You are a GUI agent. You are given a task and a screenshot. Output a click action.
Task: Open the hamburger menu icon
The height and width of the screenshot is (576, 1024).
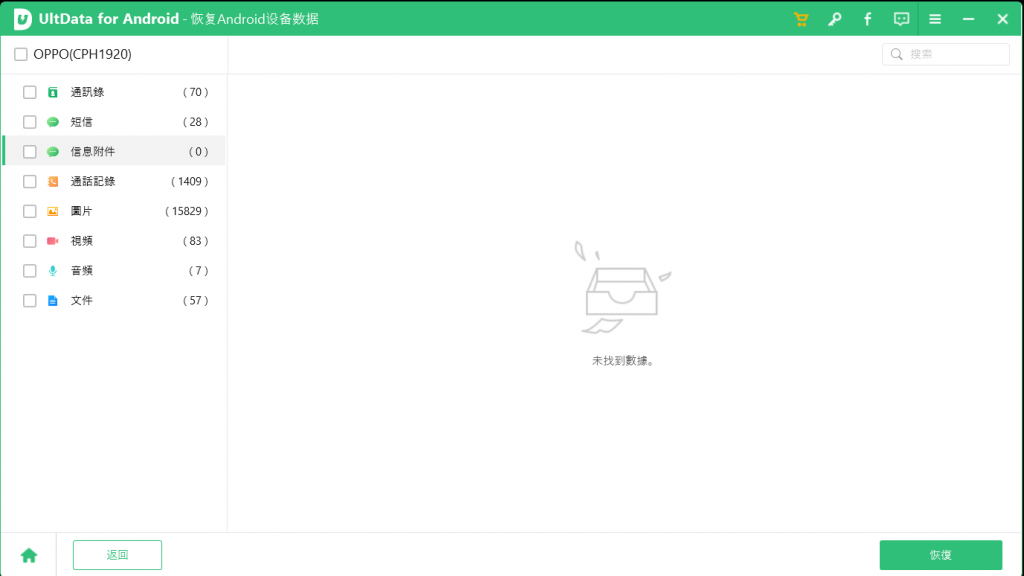coord(935,19)
